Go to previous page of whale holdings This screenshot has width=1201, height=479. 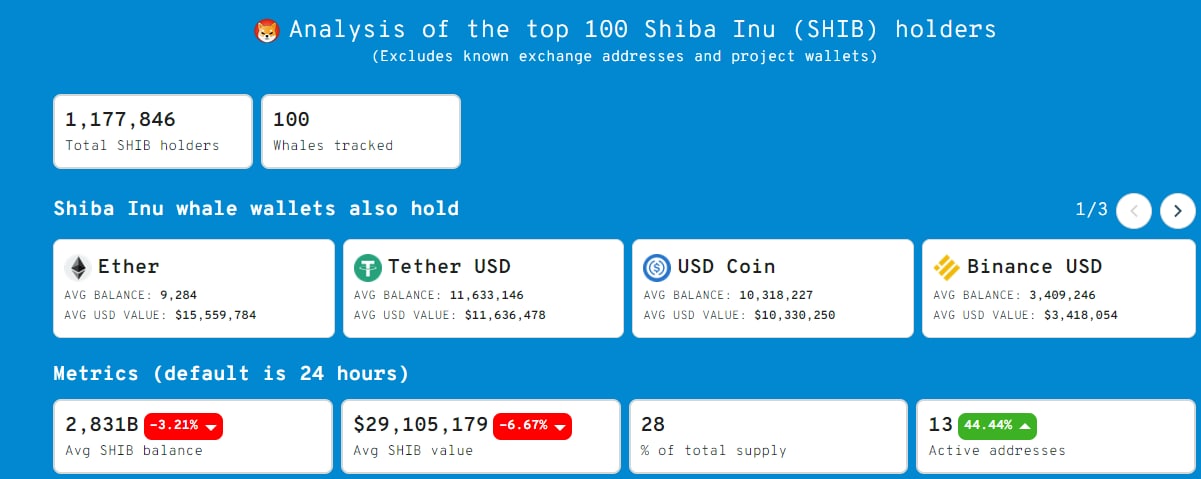click(x=1134, y=210)
